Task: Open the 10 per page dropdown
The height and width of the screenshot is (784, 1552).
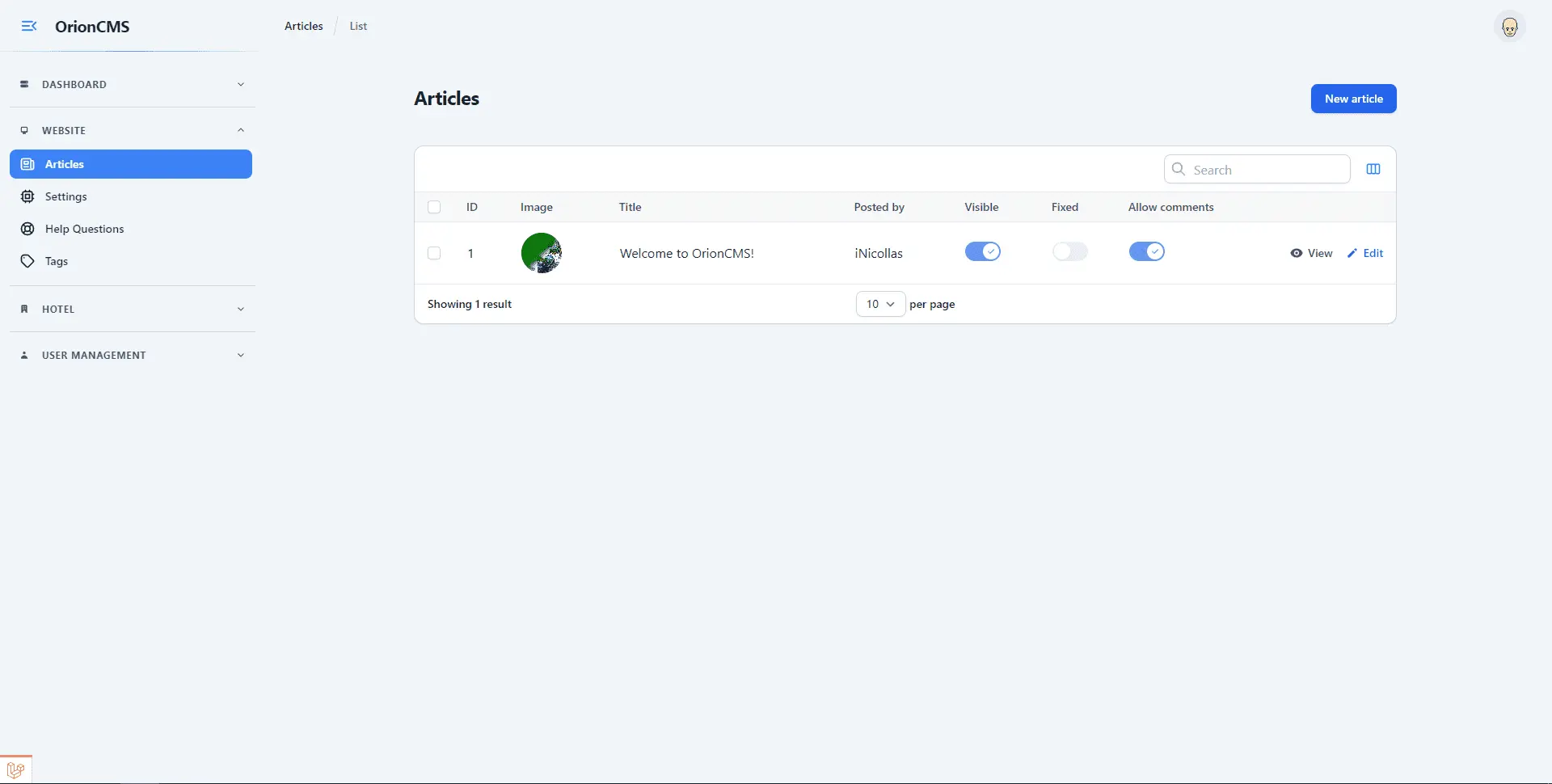Action: 880,304
